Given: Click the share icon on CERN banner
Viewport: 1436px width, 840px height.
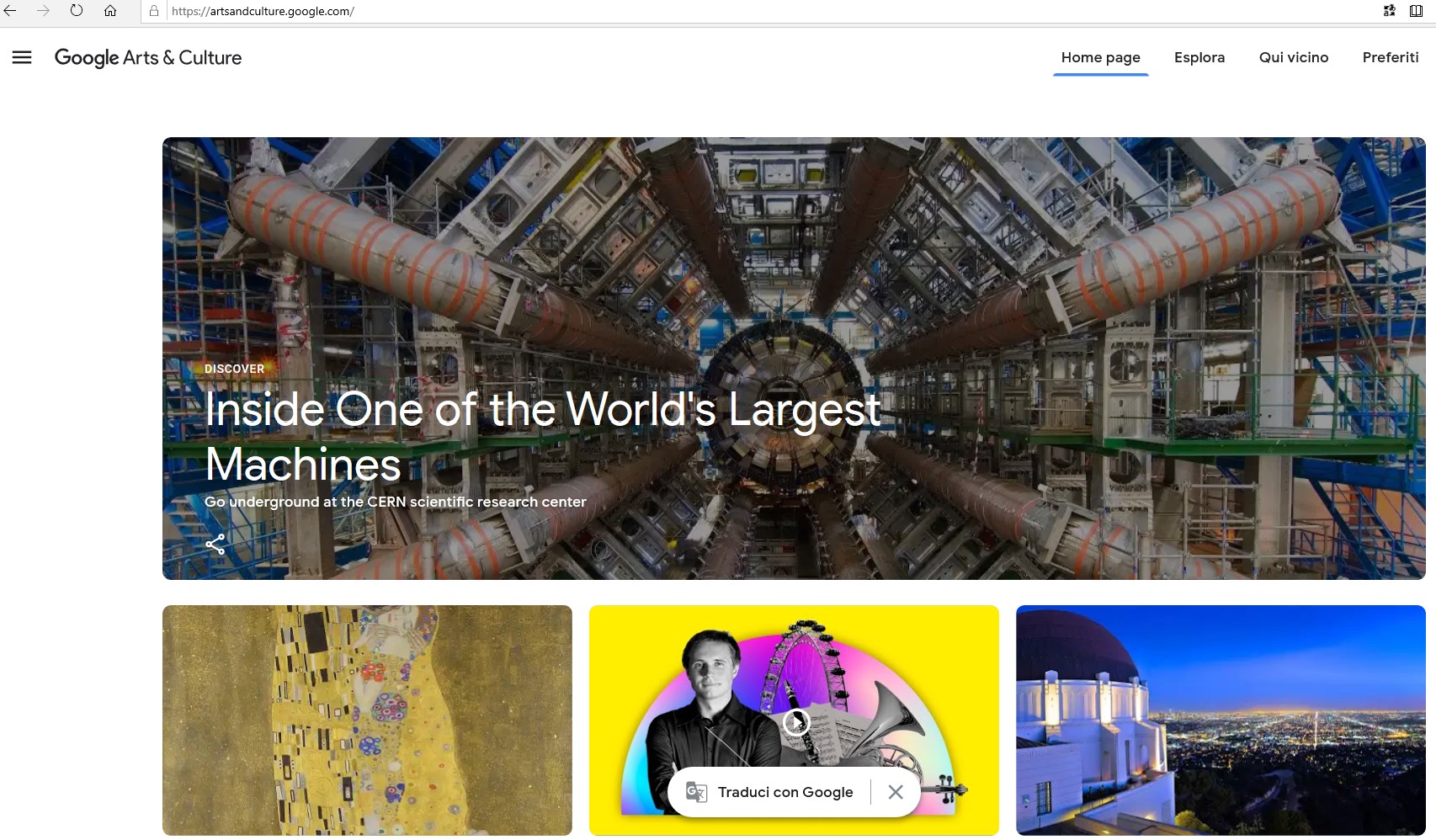Looking at the screenshot, I should click(x=215, y=545).
